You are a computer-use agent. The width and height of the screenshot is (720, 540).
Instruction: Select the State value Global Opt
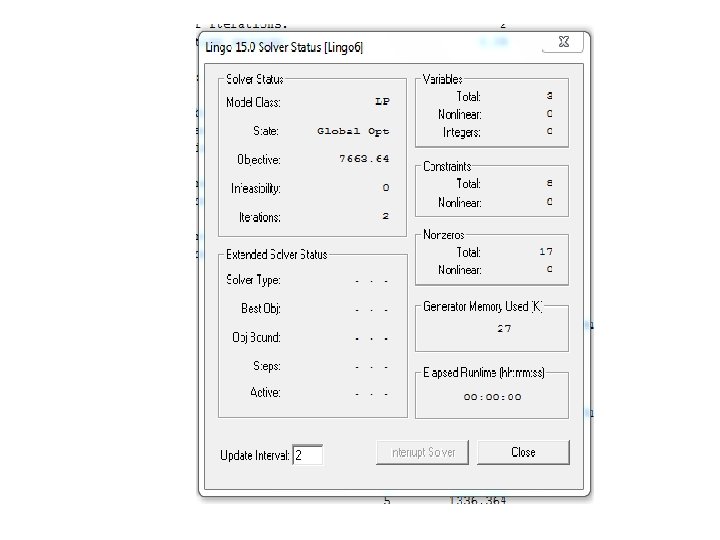353,131
